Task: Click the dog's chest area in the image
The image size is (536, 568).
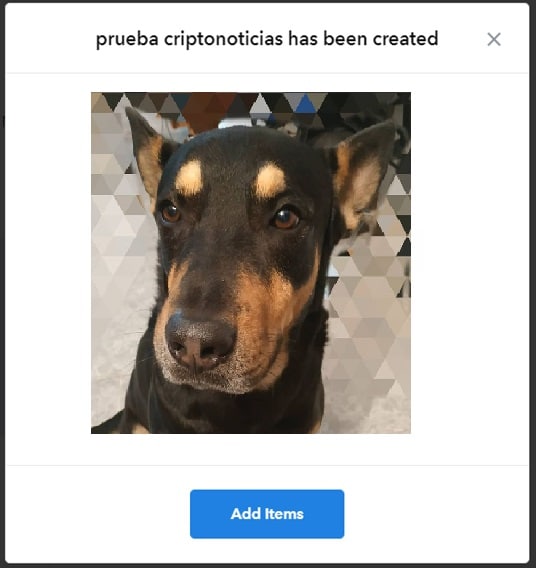Action: (x=225, y=413)
